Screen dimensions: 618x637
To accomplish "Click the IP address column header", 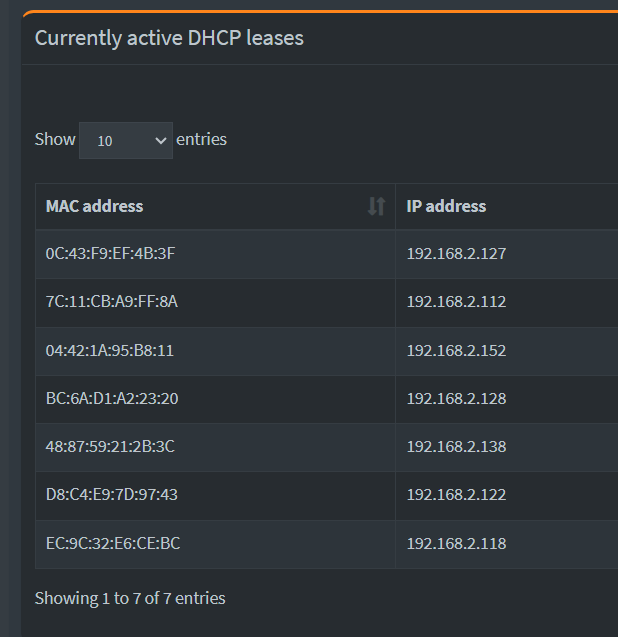I will (446, 206).
